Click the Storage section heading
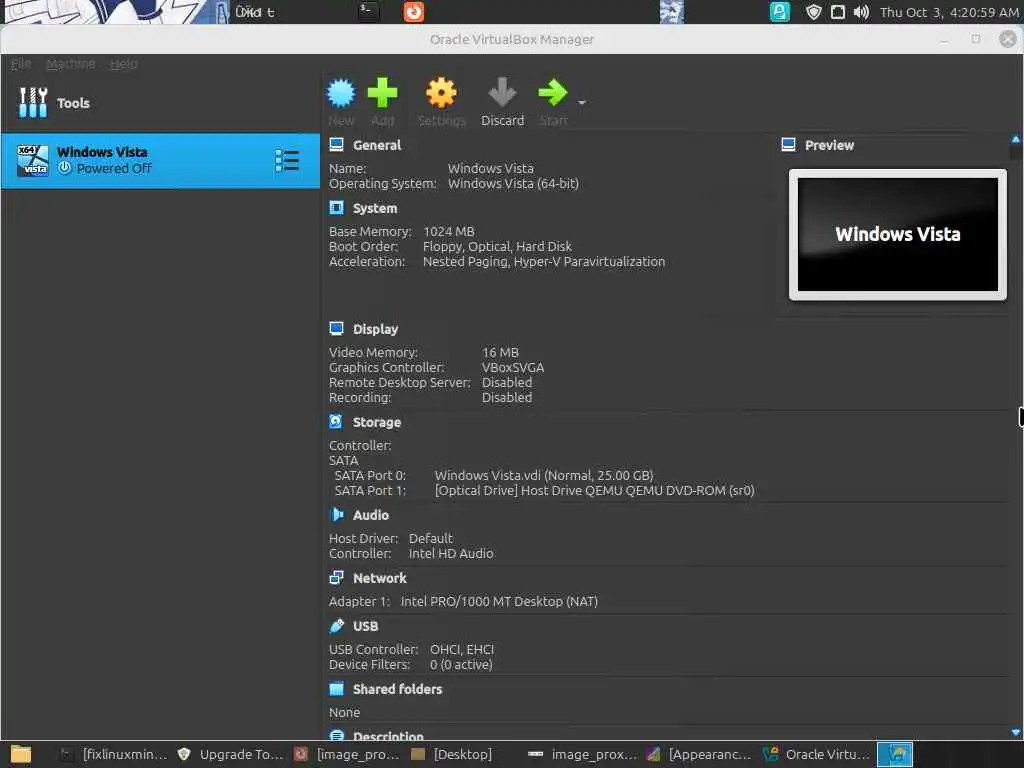 point(377,423)
